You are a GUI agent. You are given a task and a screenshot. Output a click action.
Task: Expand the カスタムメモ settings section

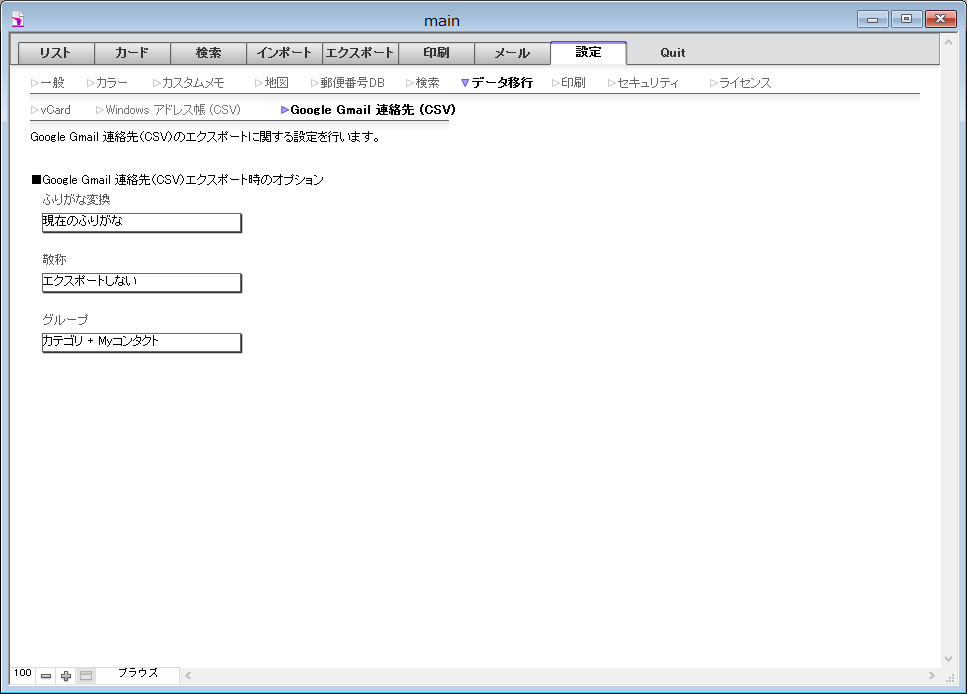click(x=192, y=83)
